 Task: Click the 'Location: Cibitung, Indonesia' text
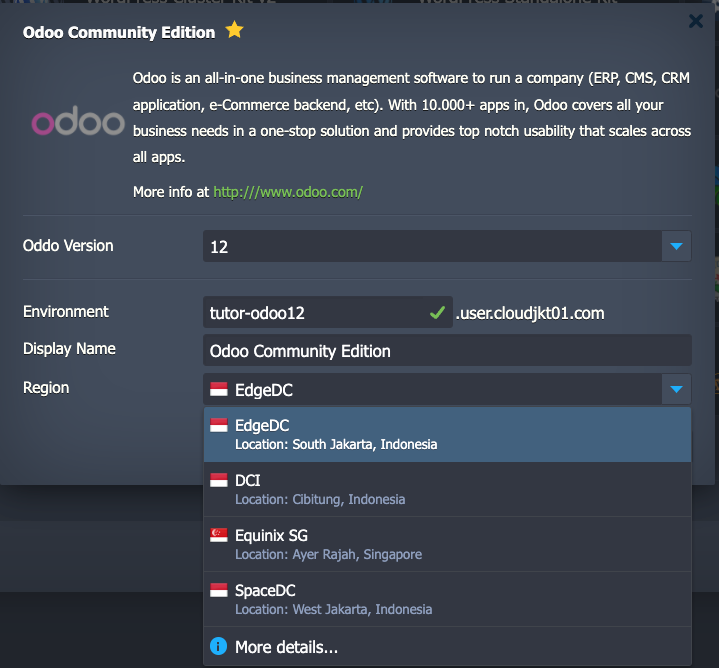pos(320,499)
